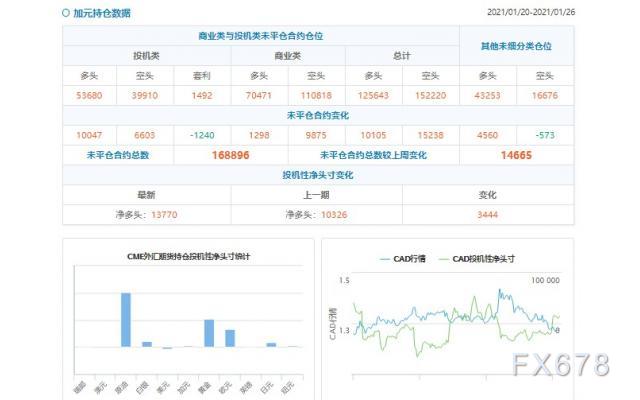Image resolution: width=640 pixels, height=400 pixels.
Task: Click commercial long value 70471
Action: [x=259, y=96]
